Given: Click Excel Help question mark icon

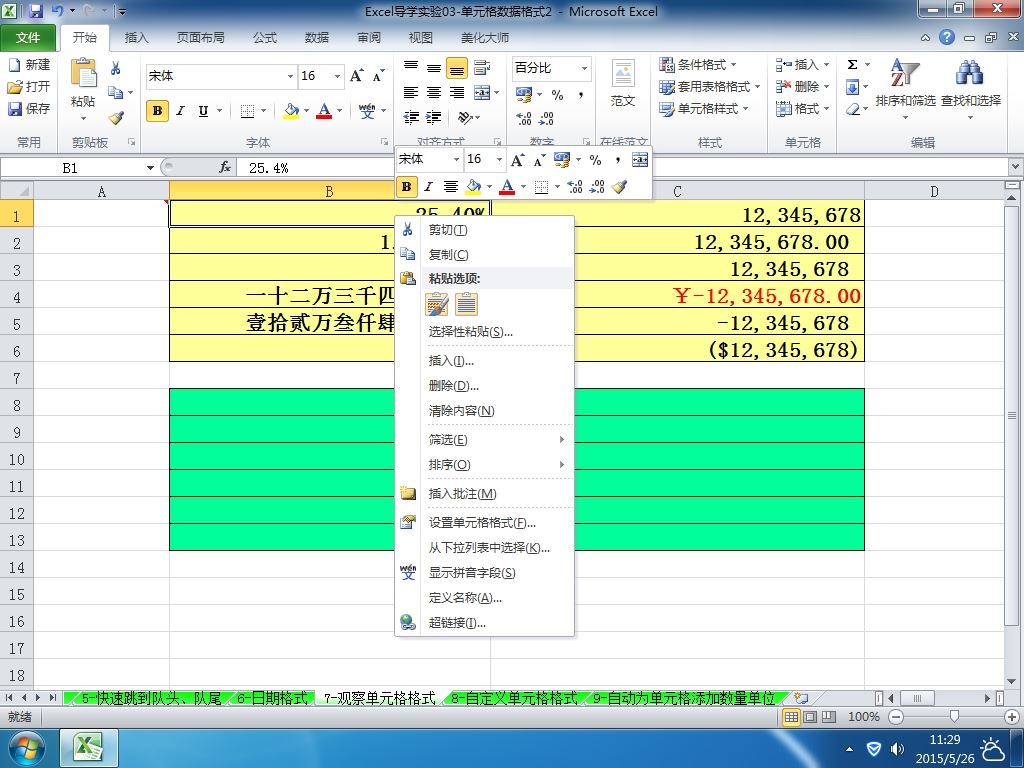Looking at the screenshot, I should [947, 37].
